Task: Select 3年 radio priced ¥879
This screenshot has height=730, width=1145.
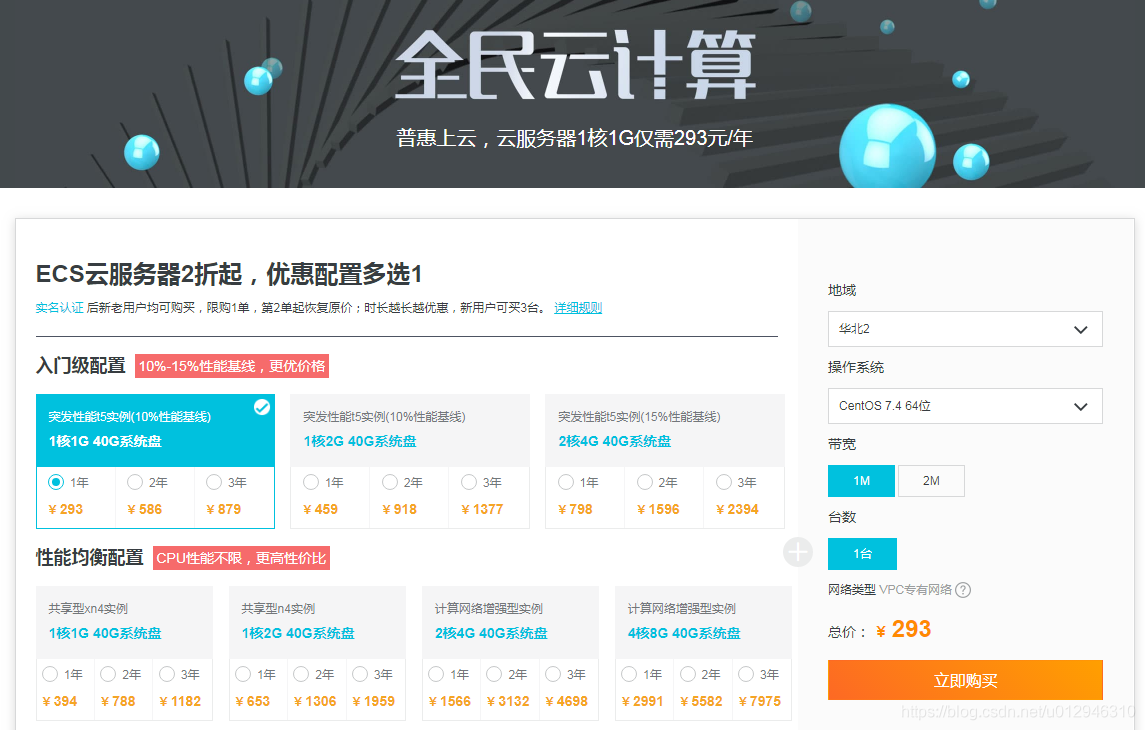Action: point(213,482)
